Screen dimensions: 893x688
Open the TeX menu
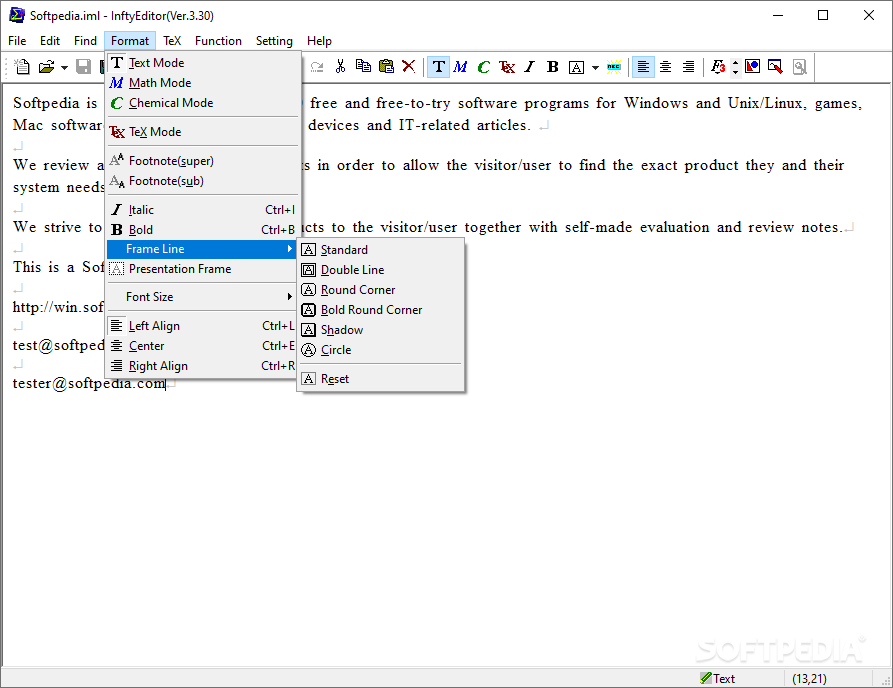[x=172, y=40]
